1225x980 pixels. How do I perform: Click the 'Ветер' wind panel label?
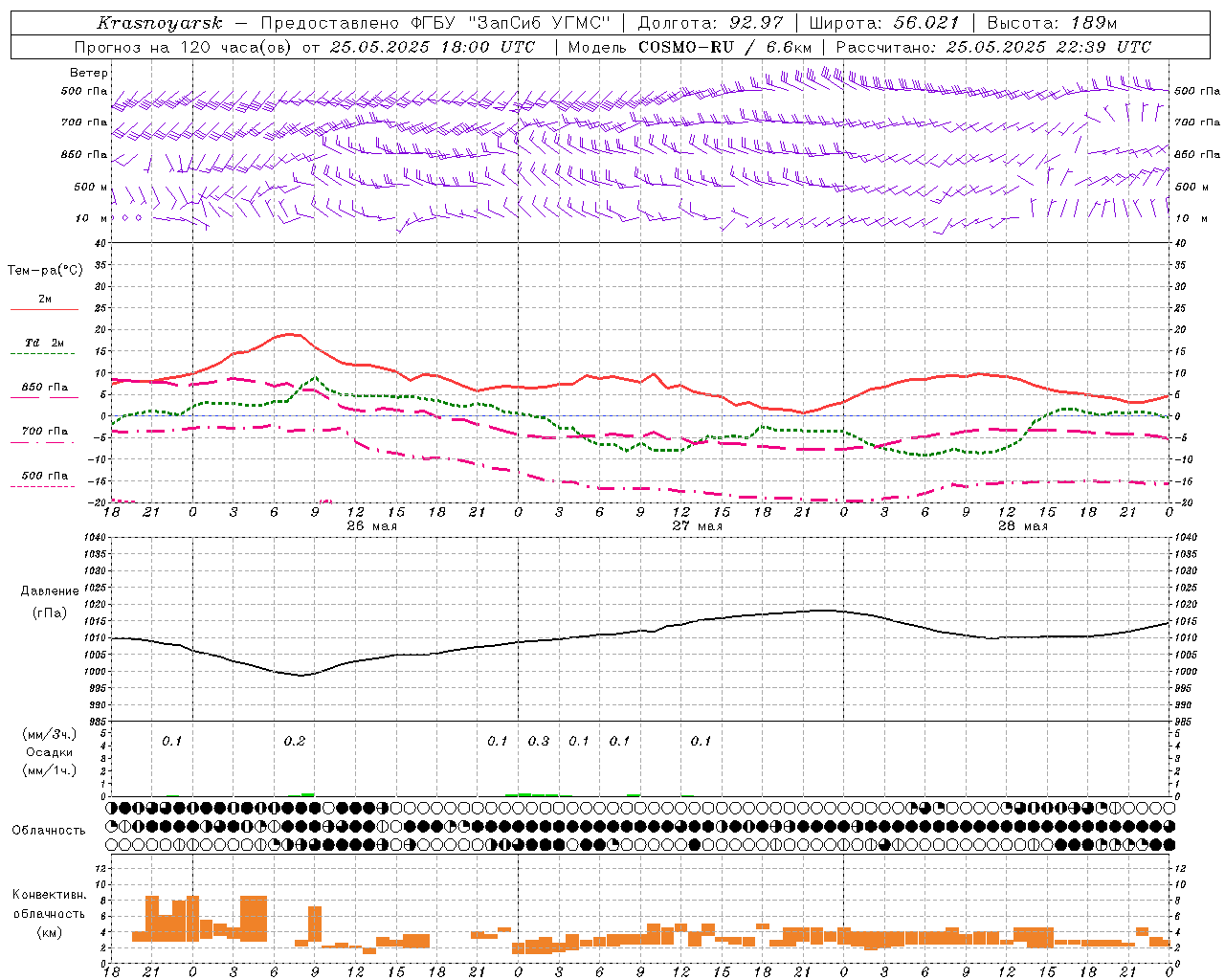(89, 73)
